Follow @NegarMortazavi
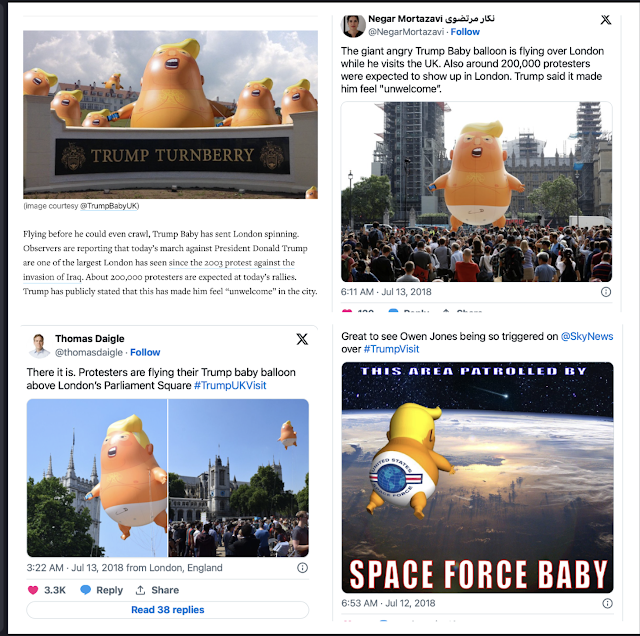 (x=465, y=32)
